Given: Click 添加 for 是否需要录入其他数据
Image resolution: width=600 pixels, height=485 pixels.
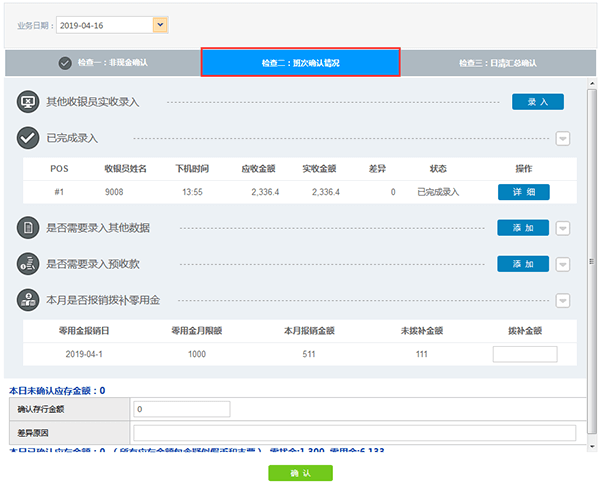Looking at the screenshot, I should [523, 228].
